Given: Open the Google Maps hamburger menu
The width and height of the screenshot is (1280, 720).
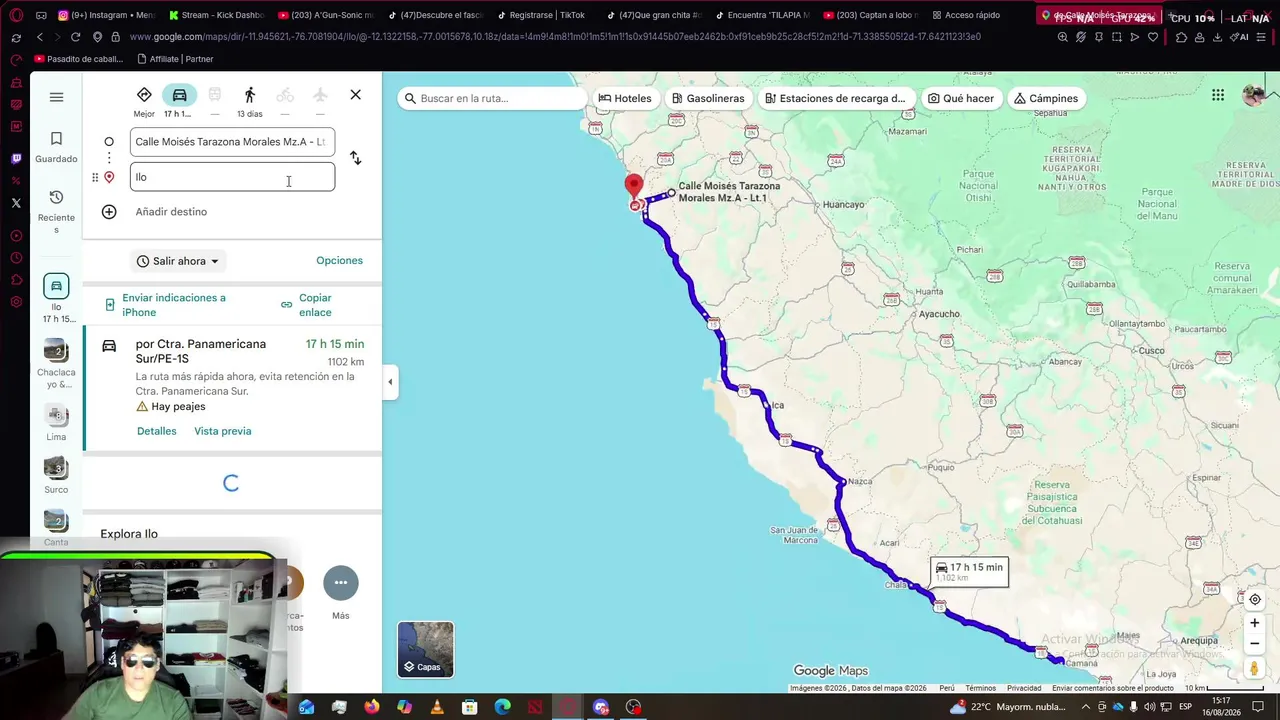Looking at the screenshot, I should coord(56,97).
